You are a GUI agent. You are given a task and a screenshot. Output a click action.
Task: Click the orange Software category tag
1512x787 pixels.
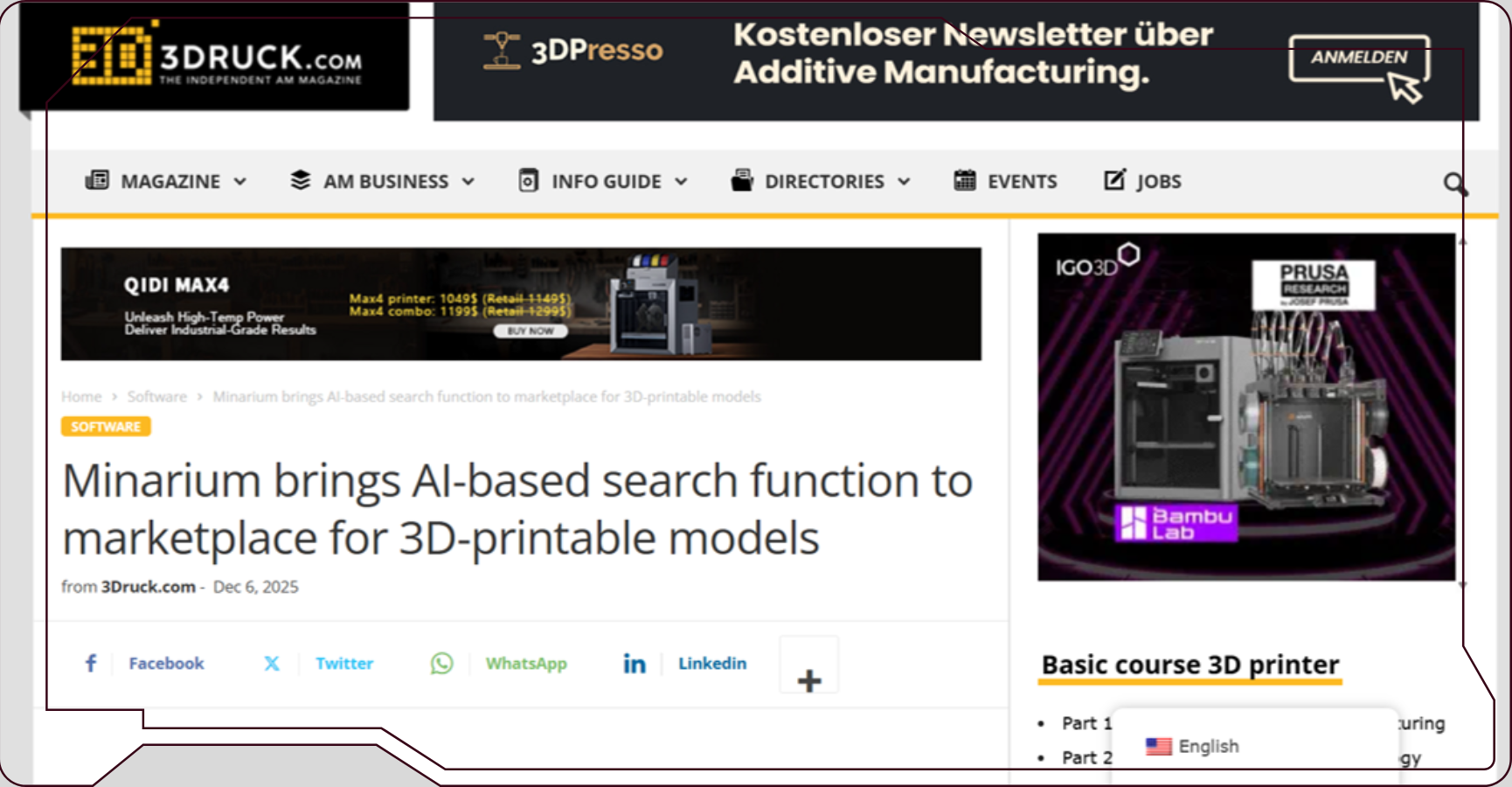click(x=106, y=427)
